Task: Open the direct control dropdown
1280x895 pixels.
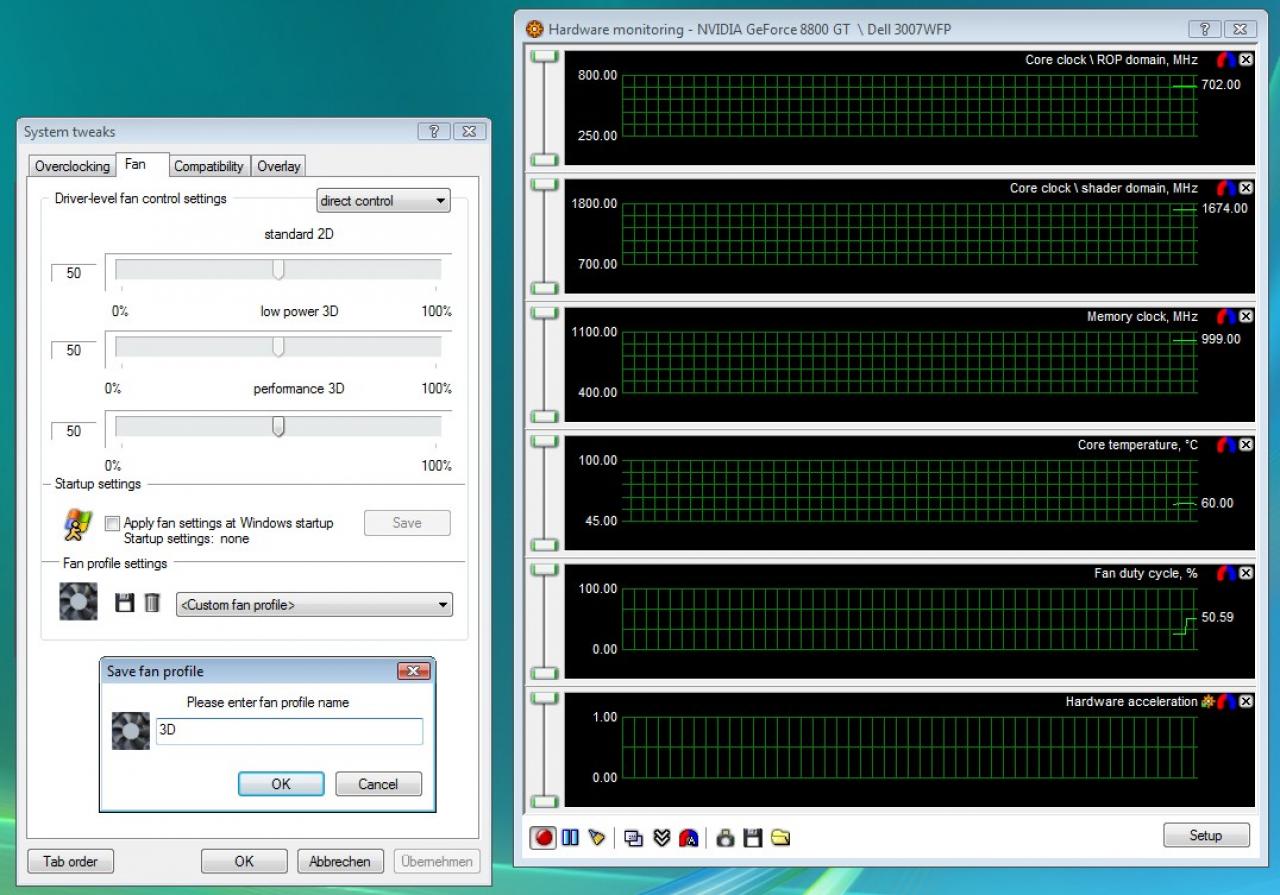Action: click(x=384, y=201)
